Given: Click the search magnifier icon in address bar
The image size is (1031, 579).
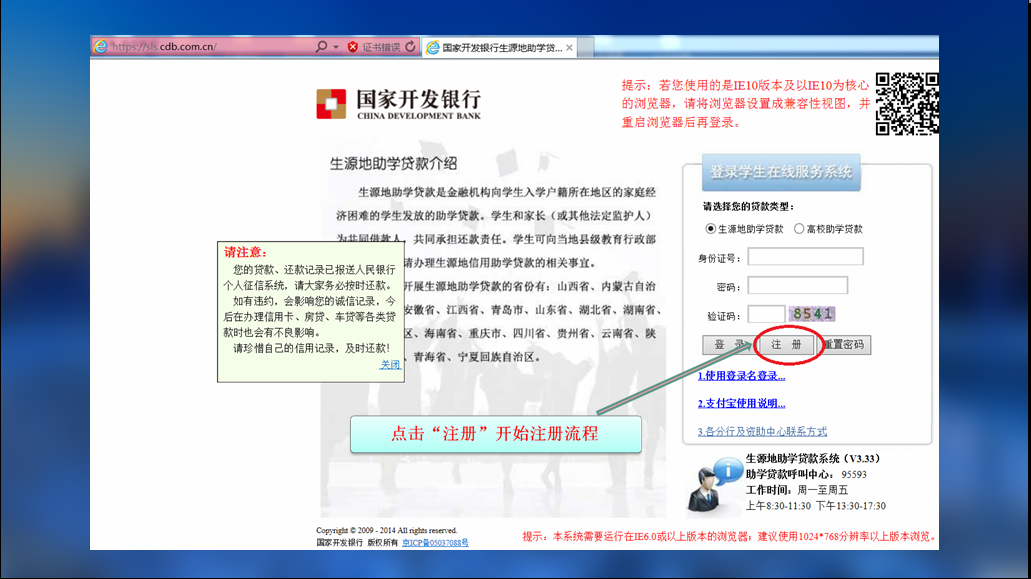Looking at the screenshot, I should pos(321,47).
